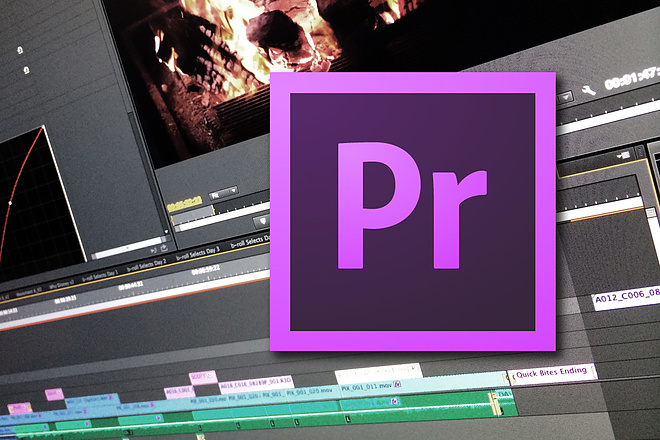This screenshot has width=660, height=440.
Task: Click the 00:00:44:22 mark on the timeline ruler
Action: point(130,286)
